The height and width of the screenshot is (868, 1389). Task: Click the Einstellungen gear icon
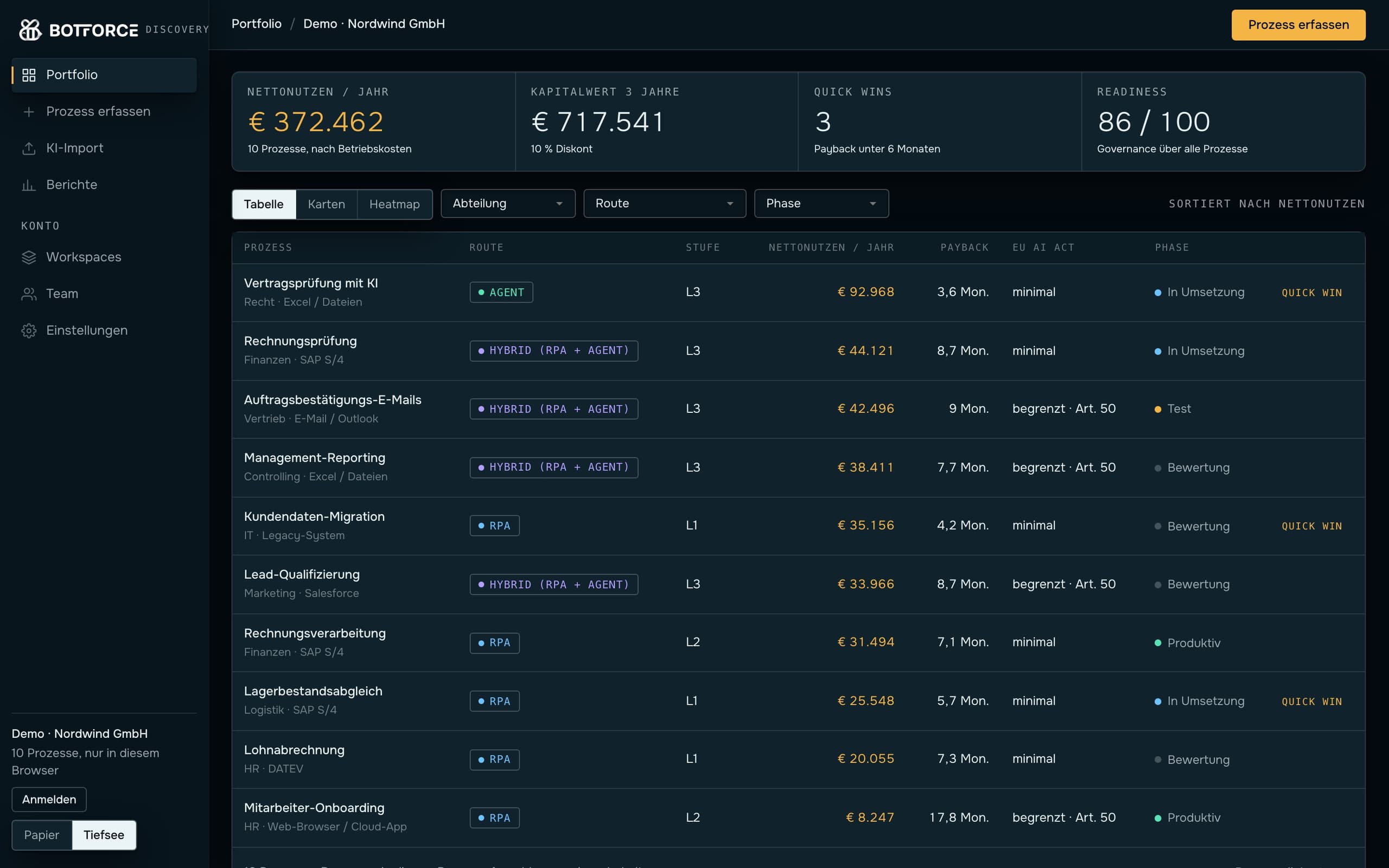pyautogui.click(x=29, y=331)
